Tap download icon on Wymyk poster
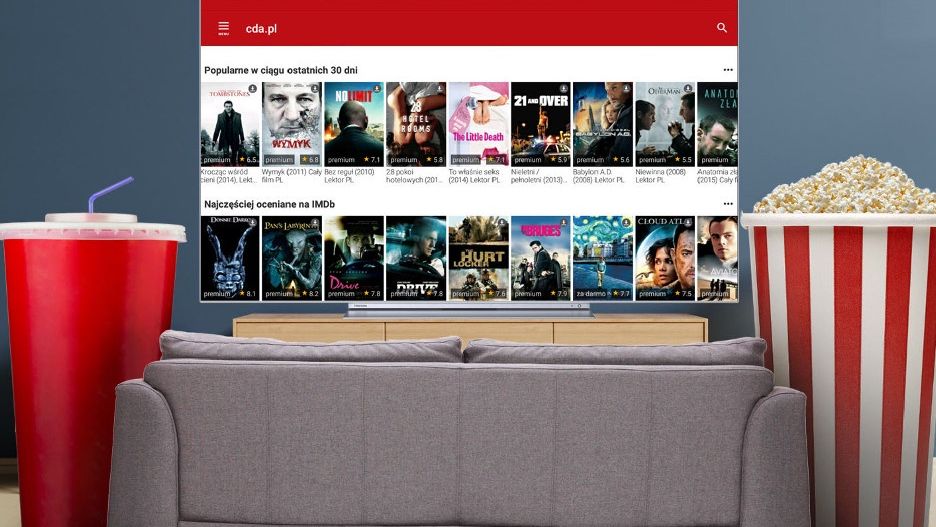Image resolution: width=936 pixels, height=527 pixels. pyautogui.click(x=315, y=88)
